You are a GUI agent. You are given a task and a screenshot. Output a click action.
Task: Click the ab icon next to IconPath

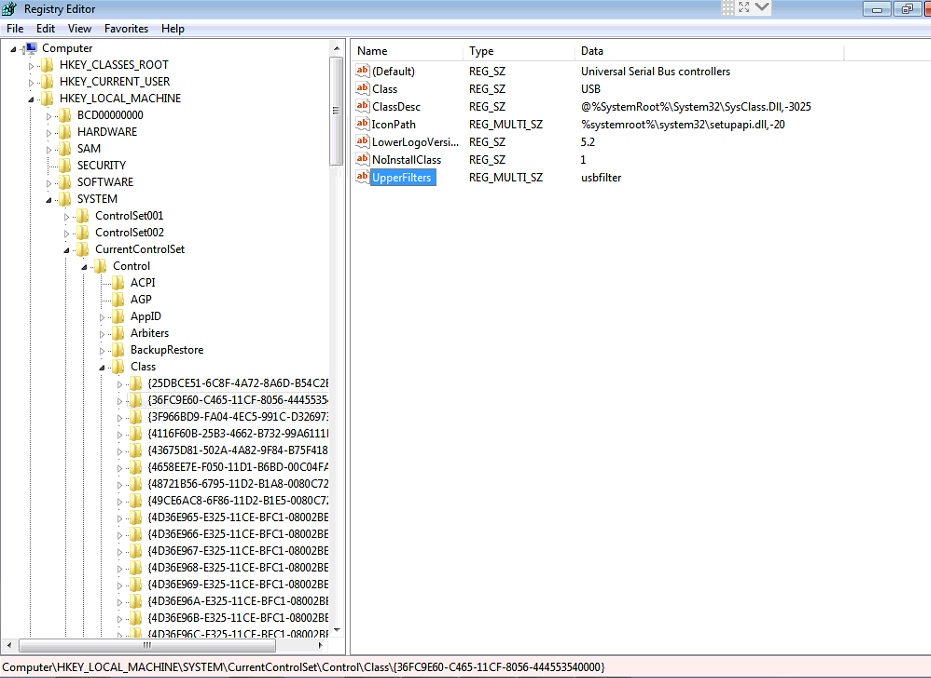click(362, 124)
